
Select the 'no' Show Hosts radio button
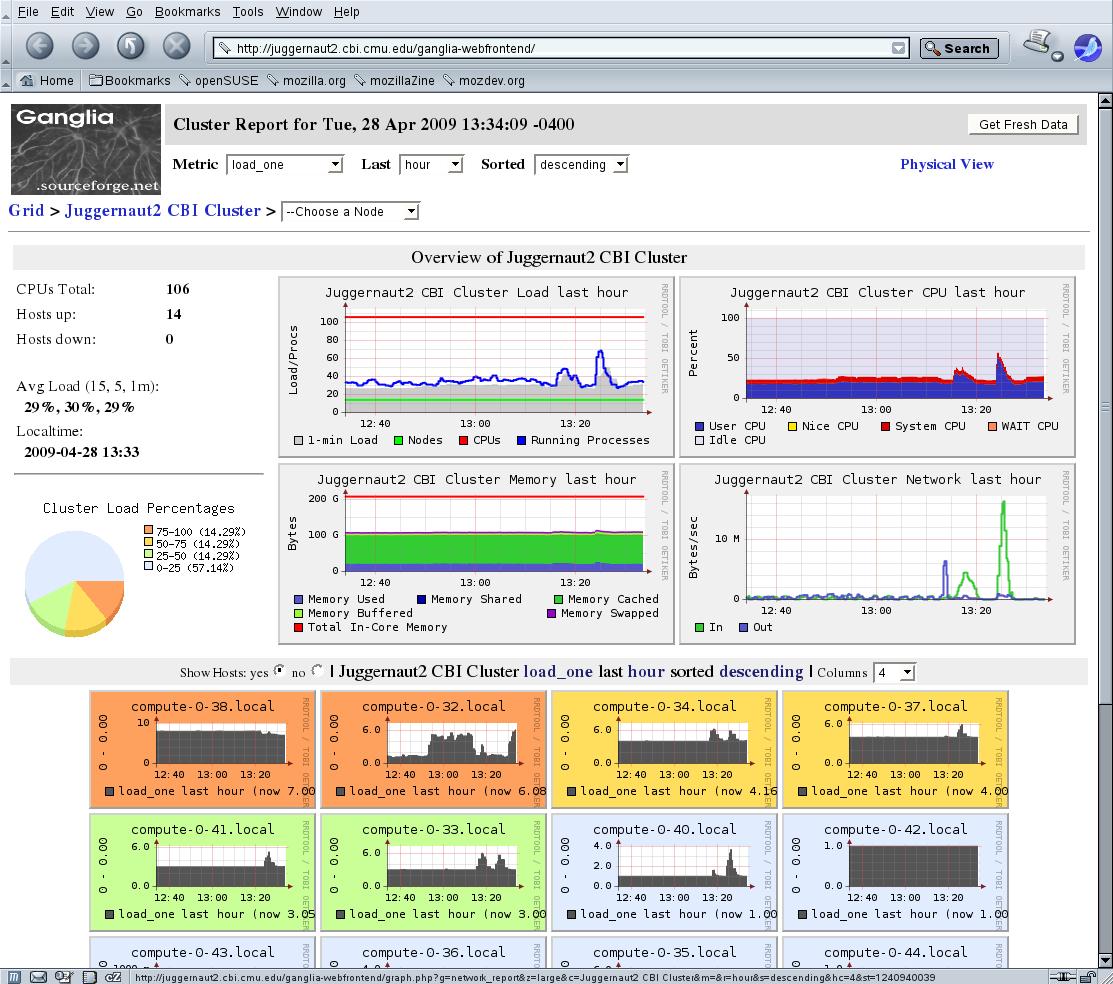[x=317, y=669]
